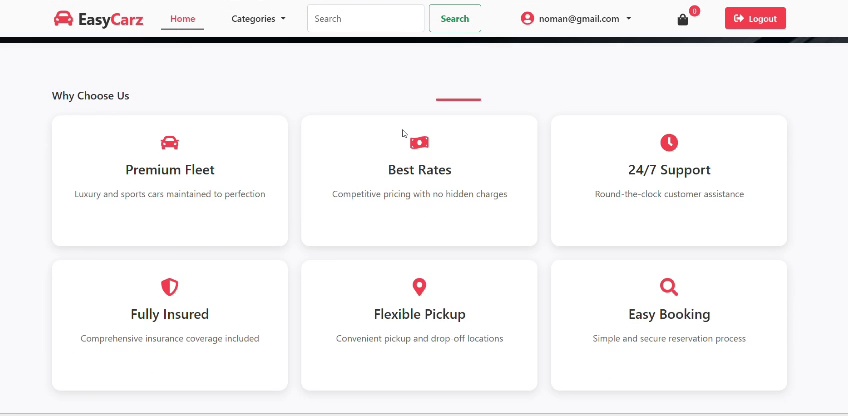Select the Best Rates card heading
The image size is (848, 416).
click(420, 170)
